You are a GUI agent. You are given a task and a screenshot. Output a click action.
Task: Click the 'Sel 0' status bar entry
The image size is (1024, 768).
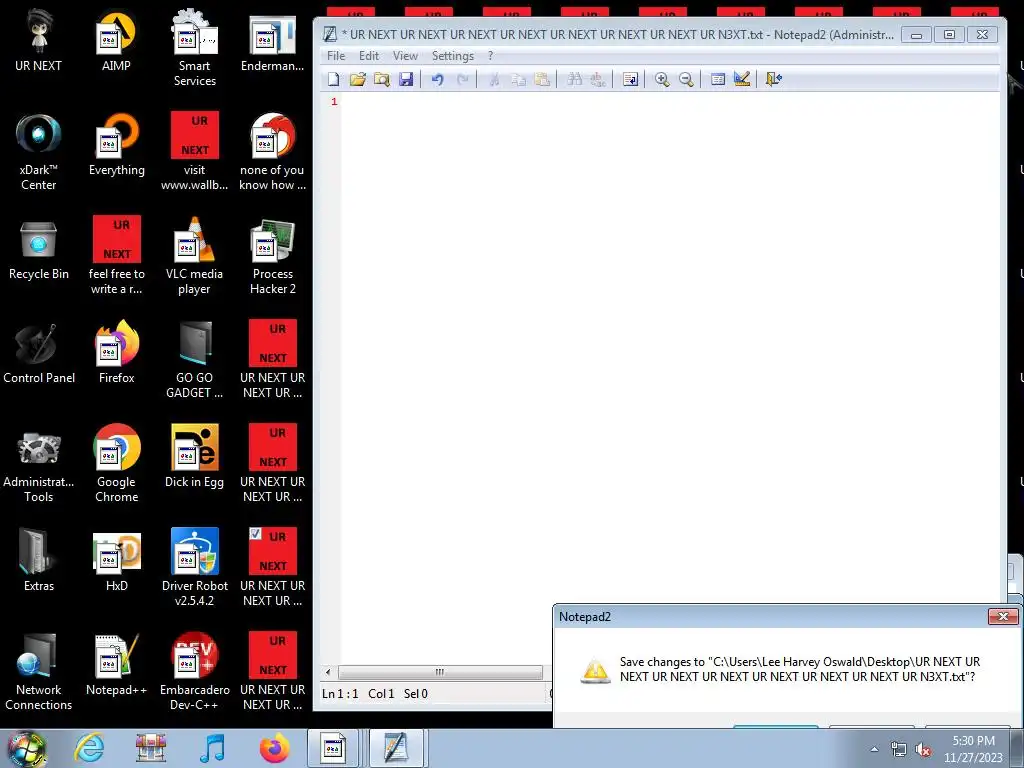coord(415,694)
